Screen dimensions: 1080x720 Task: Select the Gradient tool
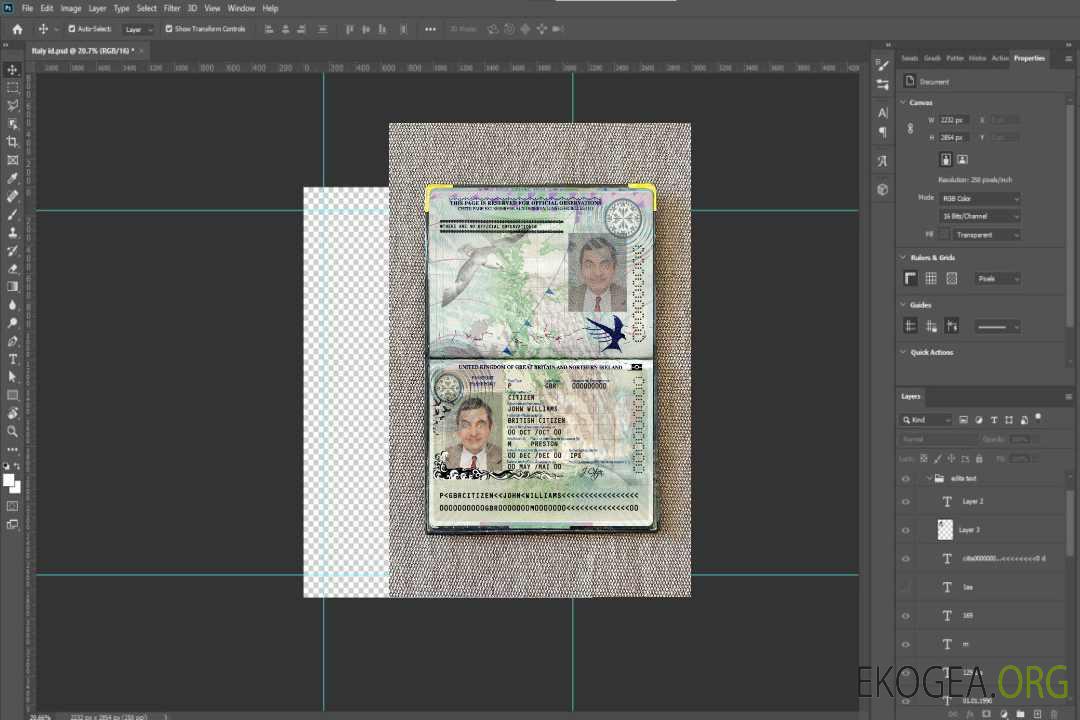(12, 287)
